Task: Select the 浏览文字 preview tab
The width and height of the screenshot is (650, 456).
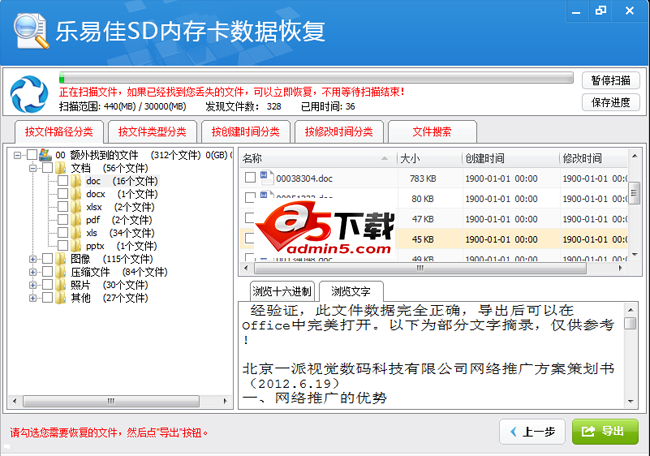Action: (351, 291)
